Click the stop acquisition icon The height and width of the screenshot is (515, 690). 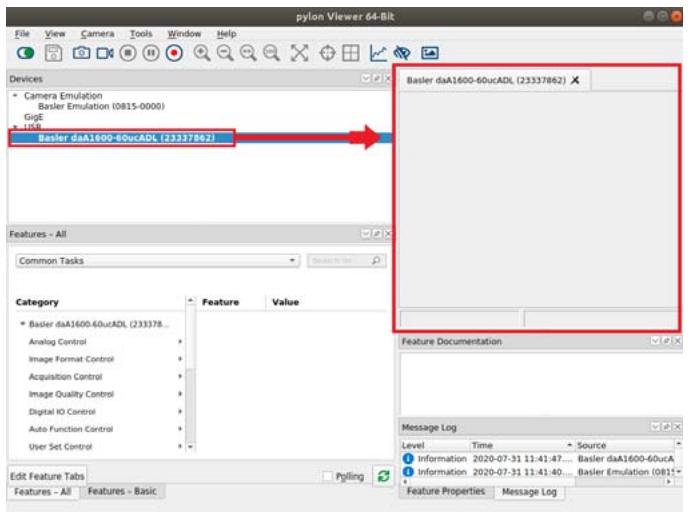(128, 53)
